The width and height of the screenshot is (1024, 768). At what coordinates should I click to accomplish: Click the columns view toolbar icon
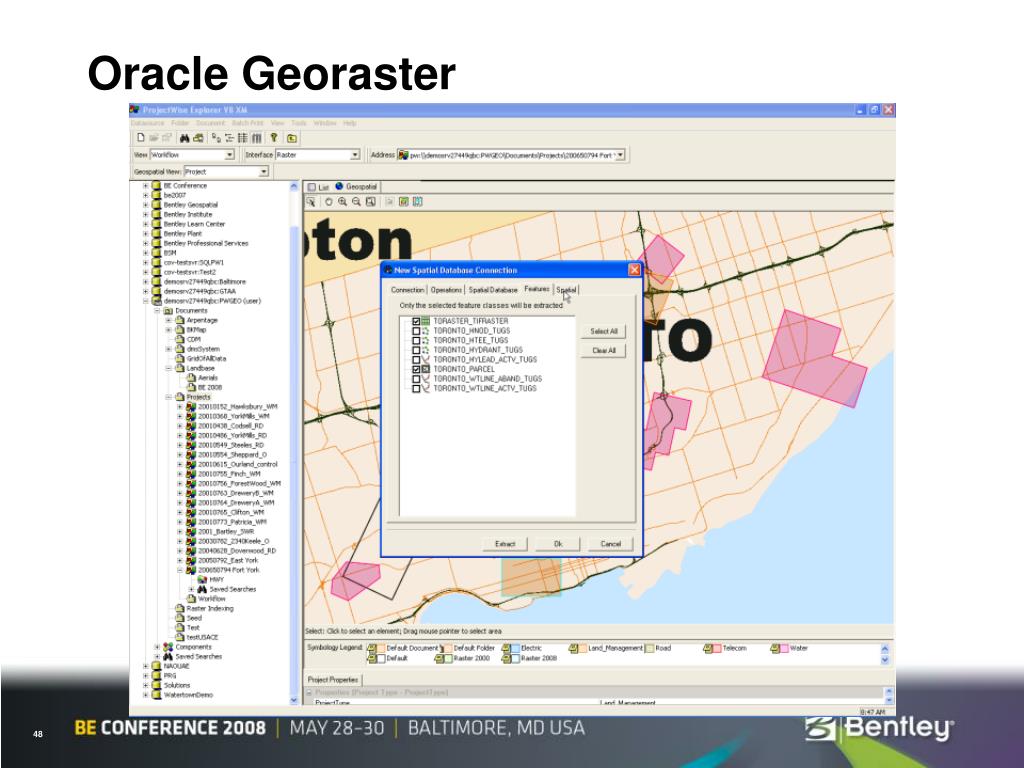(x=257, y=138)
